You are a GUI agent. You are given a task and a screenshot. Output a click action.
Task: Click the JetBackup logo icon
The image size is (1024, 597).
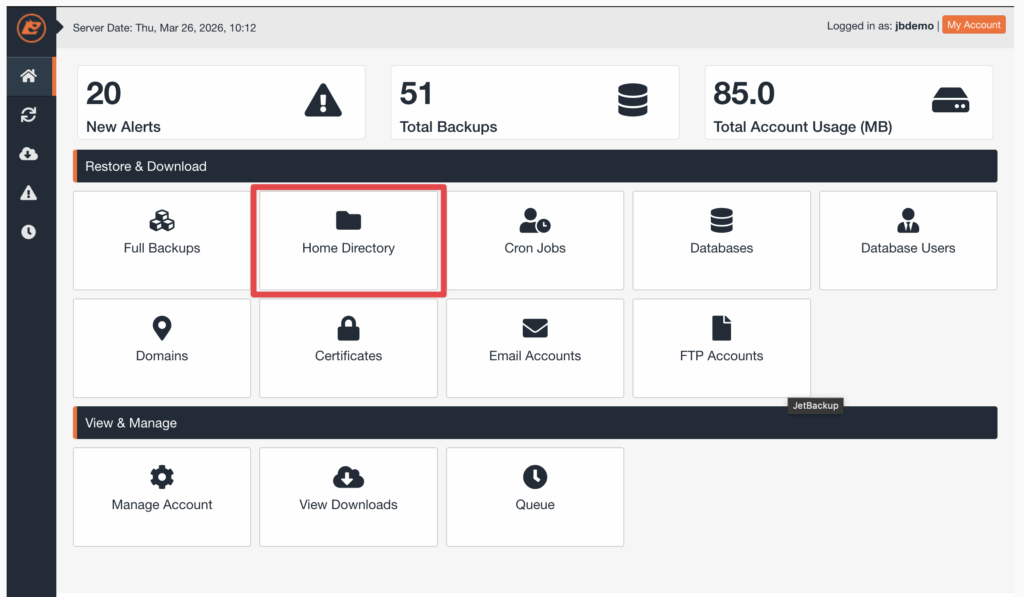[31, 28]
